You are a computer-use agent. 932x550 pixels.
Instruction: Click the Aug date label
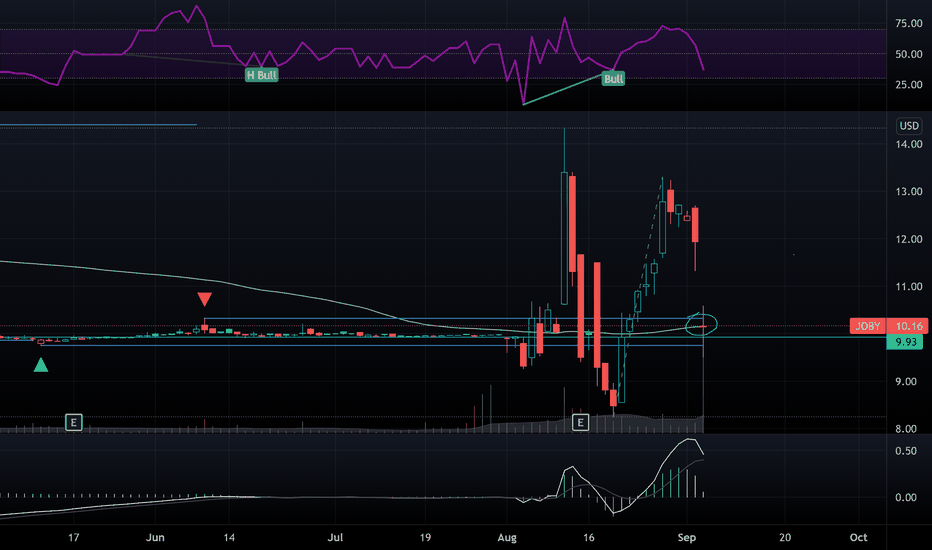pos(507,538)
